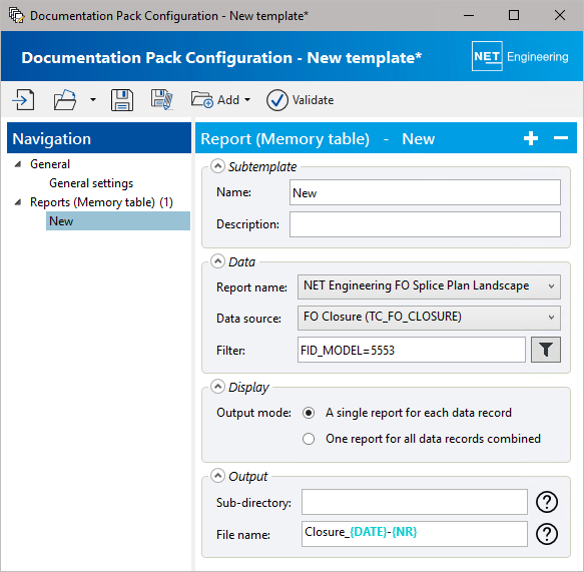Click the Description input field
Image resolution: width=584 pixels, height=572 pixels.
click(x=425, y=224)
